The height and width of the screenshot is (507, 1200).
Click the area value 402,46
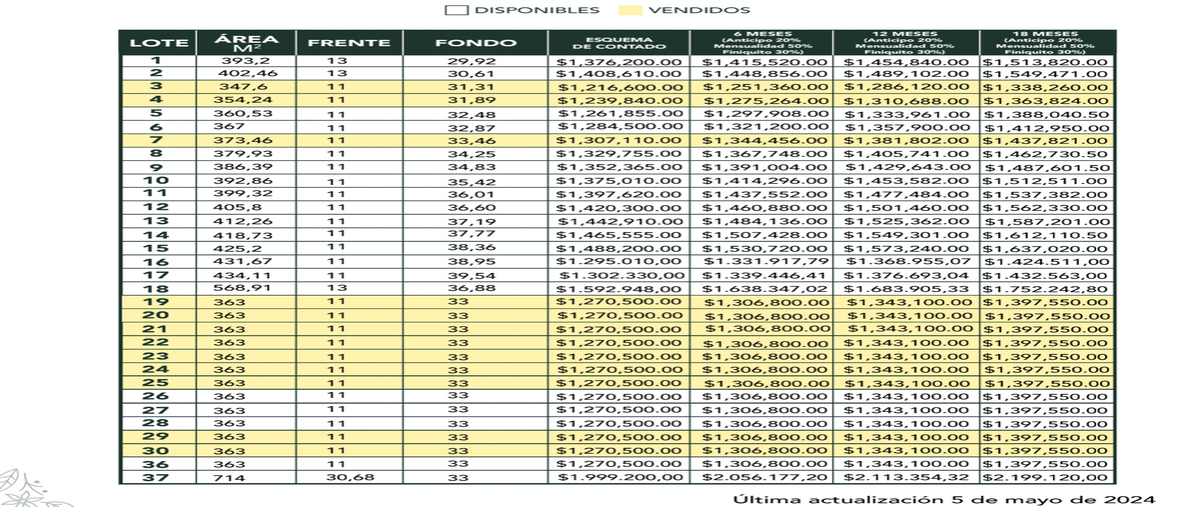point(248,74)
